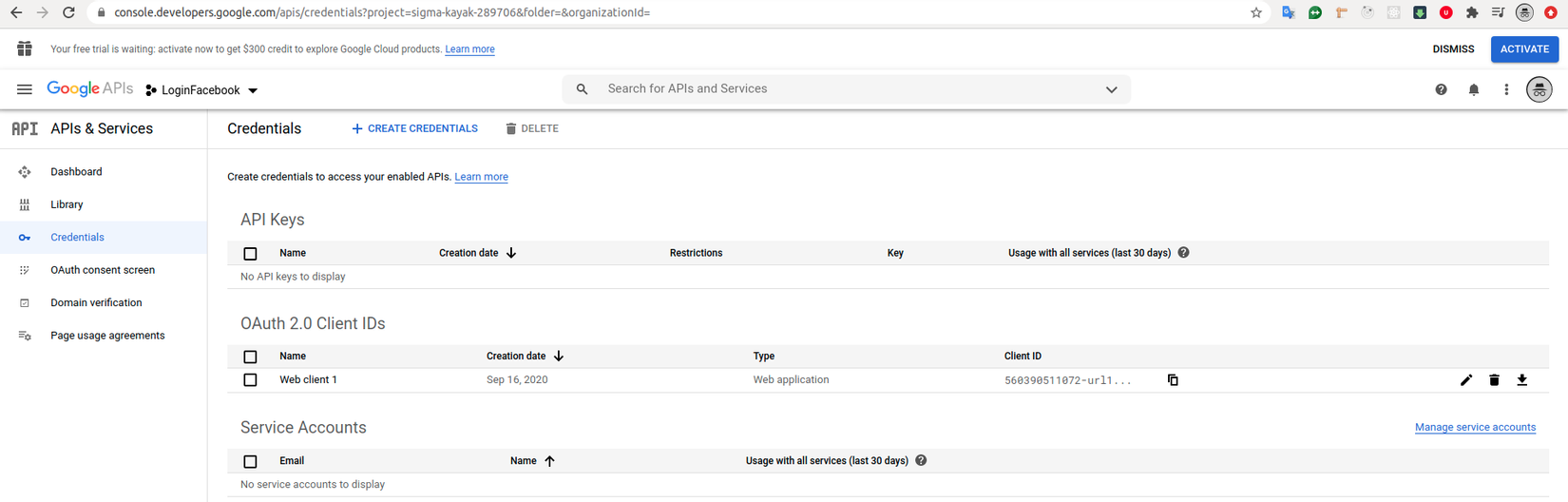Click the three-dot settings menu icon

coord(1506,89)
